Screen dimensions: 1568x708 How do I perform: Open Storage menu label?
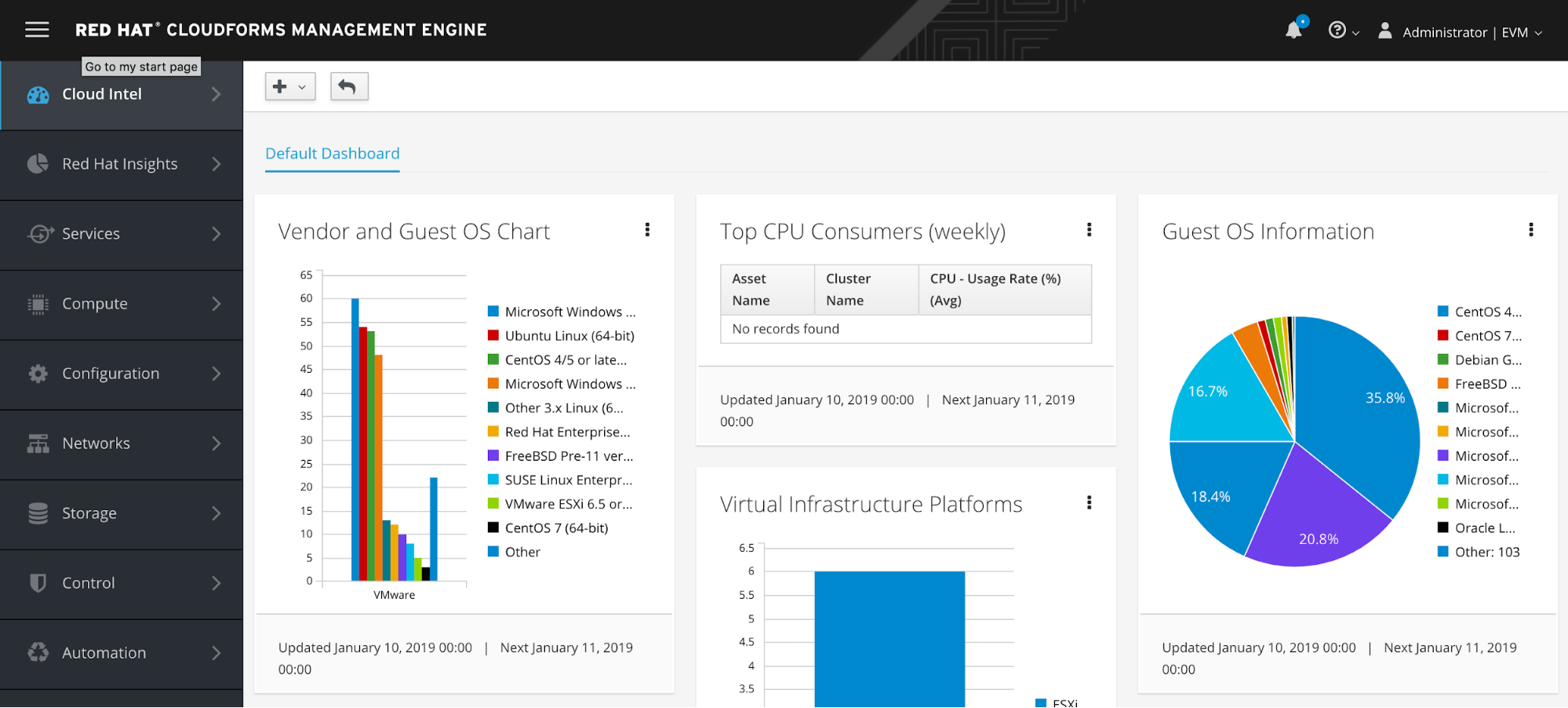[x=89, y=513]
